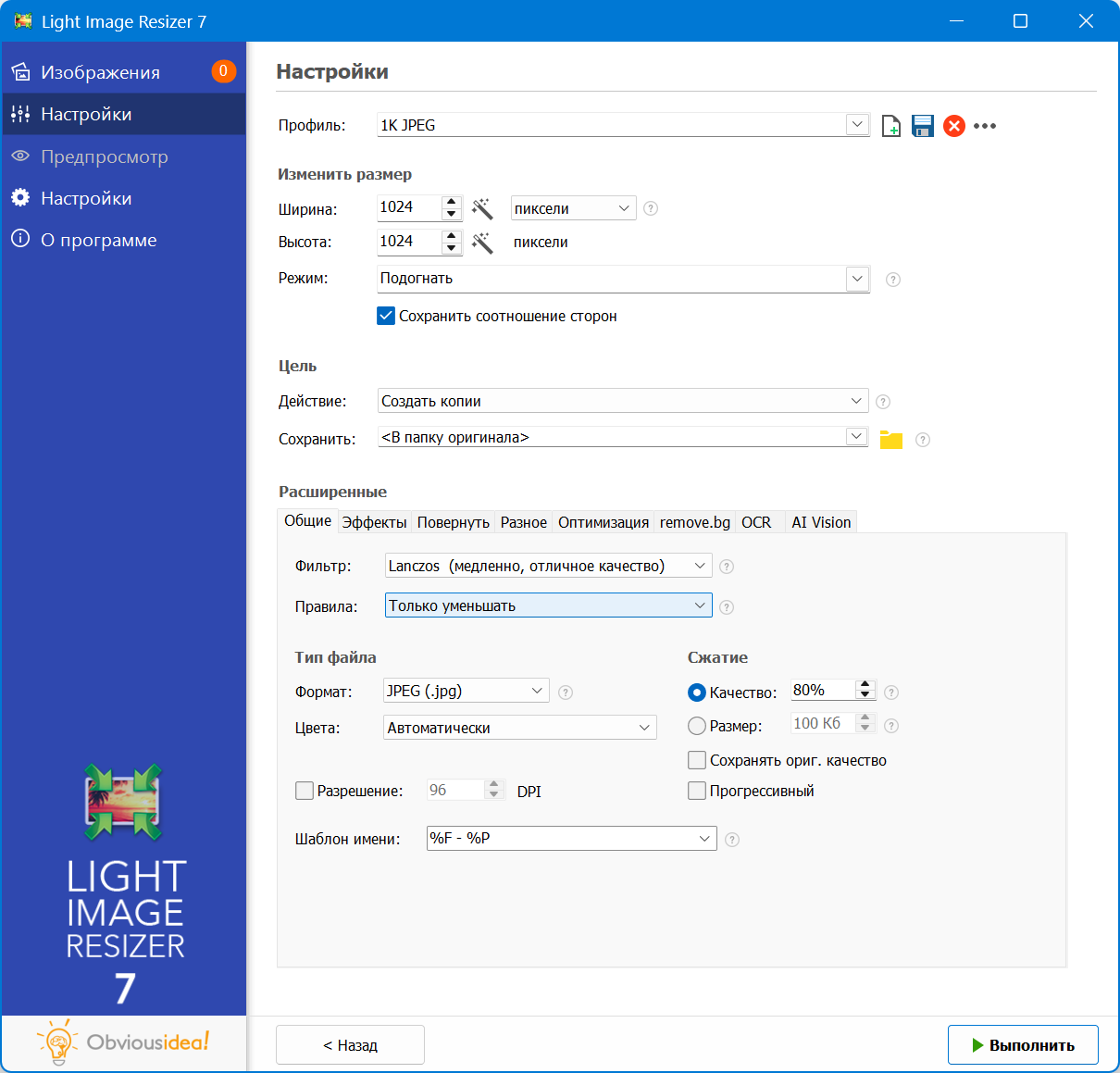Expand the Профиль dropdown
1120x1073 pixels.
click(x=857, y=125)
